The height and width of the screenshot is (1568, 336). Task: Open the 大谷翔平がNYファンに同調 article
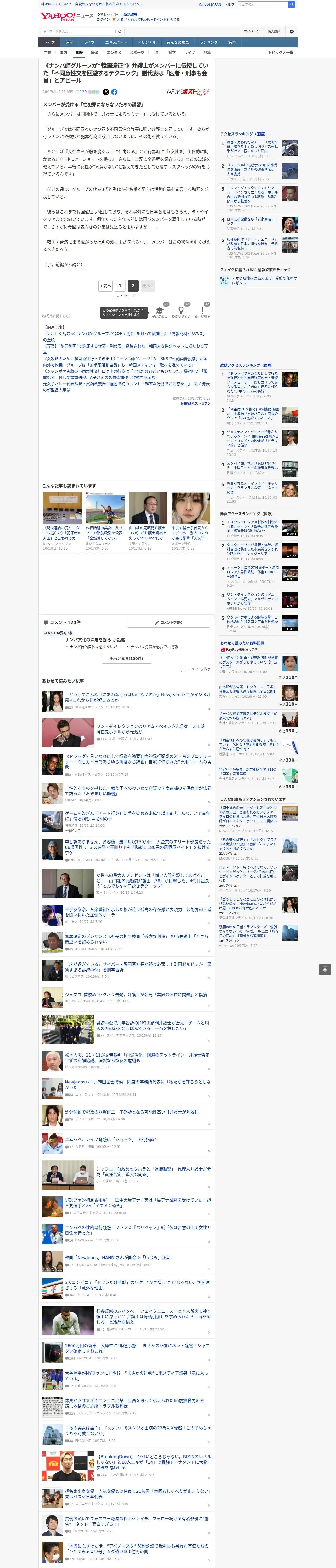(137, 1376)
